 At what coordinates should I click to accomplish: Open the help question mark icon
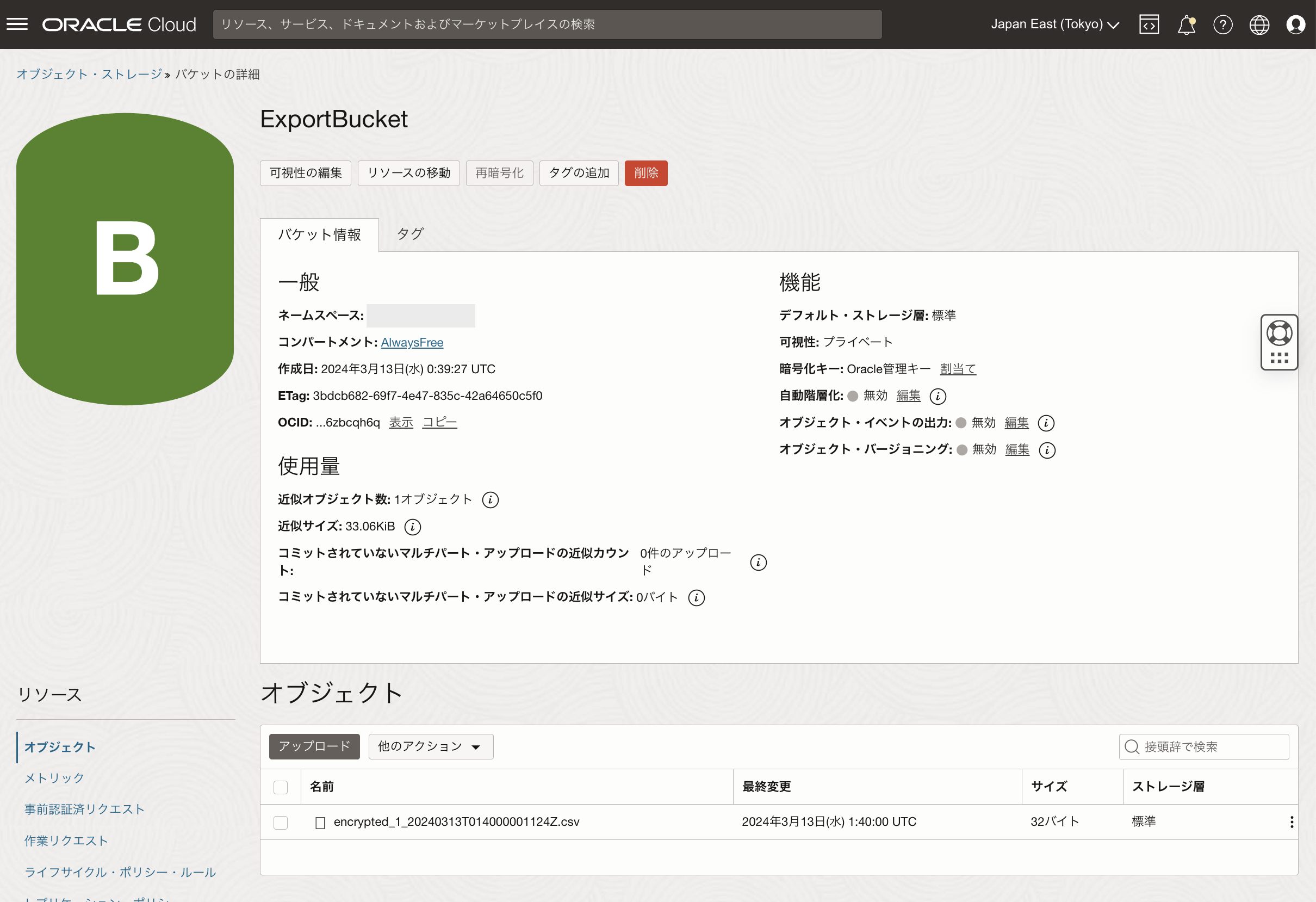1222,24
